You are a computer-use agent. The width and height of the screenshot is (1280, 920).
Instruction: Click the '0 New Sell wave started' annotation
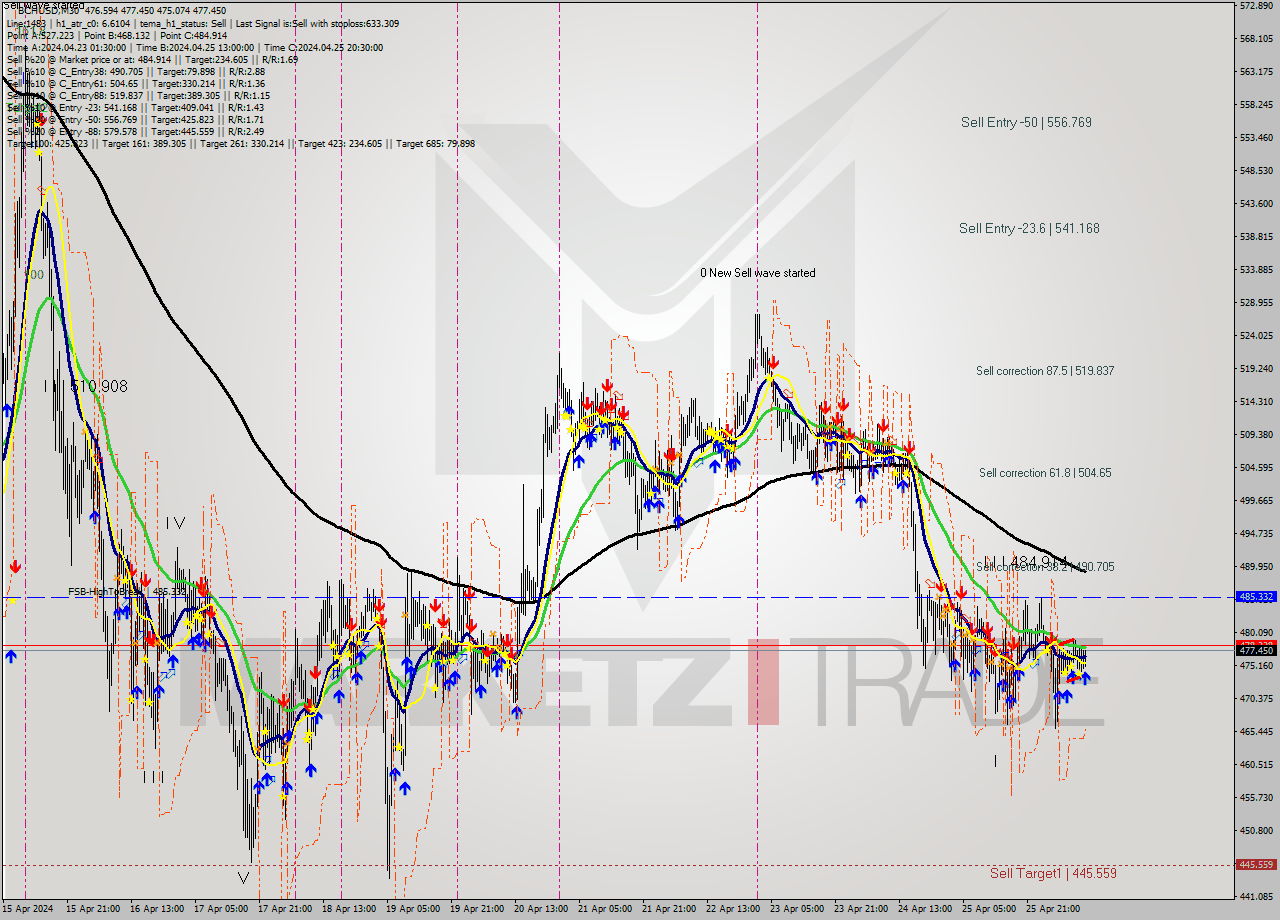tap(758, 273)
